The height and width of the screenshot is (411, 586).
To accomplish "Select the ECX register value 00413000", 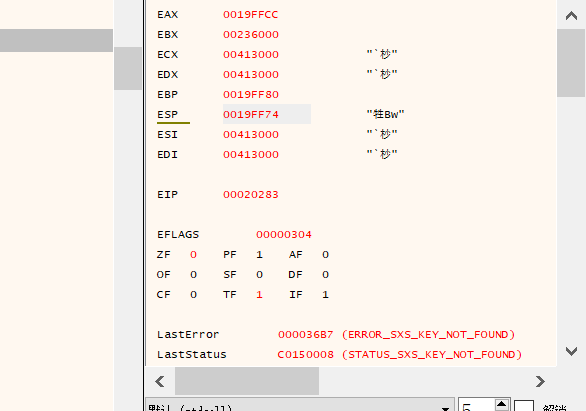I will click(x=251, y=55).
